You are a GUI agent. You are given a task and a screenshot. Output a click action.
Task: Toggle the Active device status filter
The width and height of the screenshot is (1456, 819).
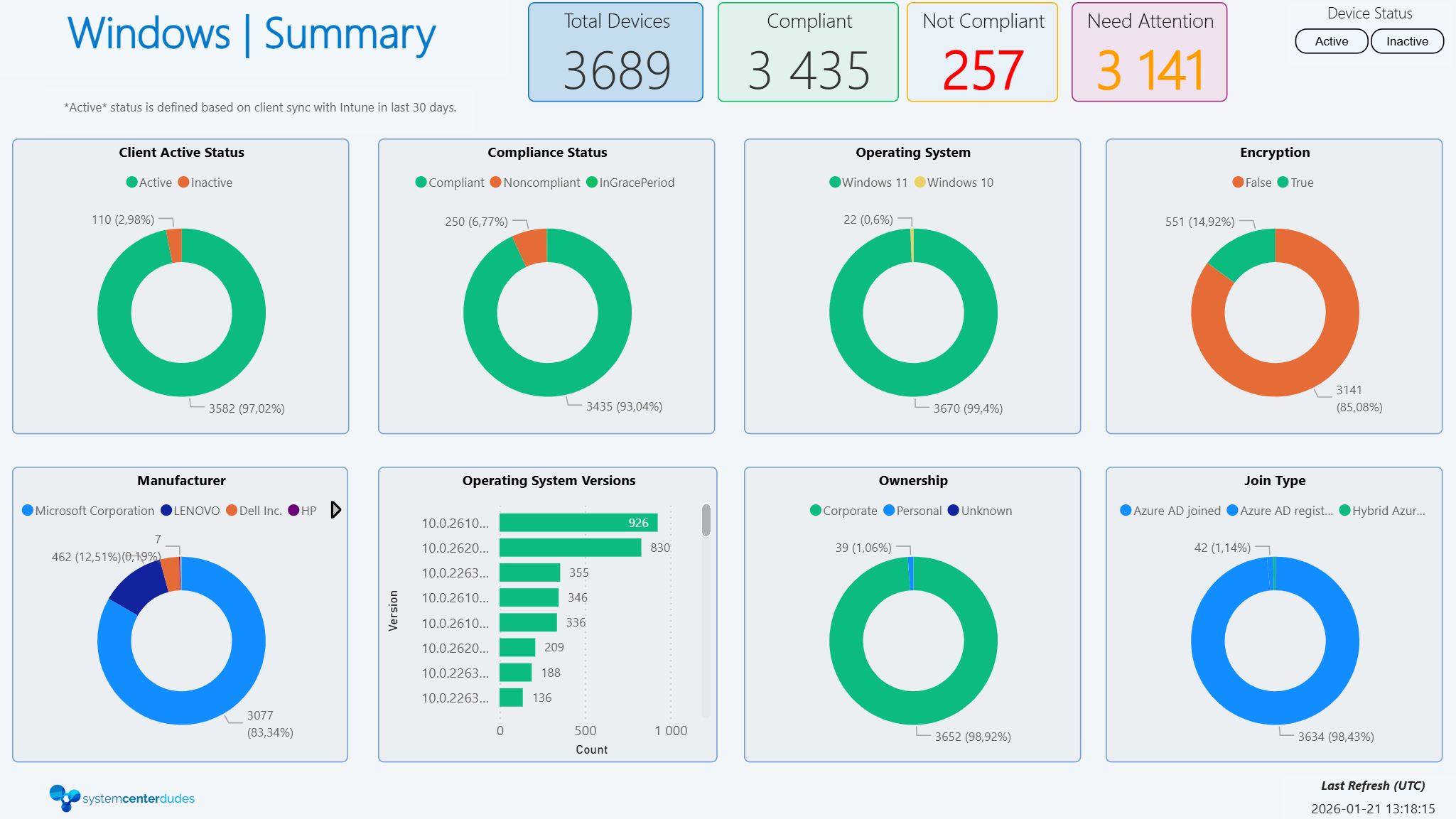point(1331,40)
